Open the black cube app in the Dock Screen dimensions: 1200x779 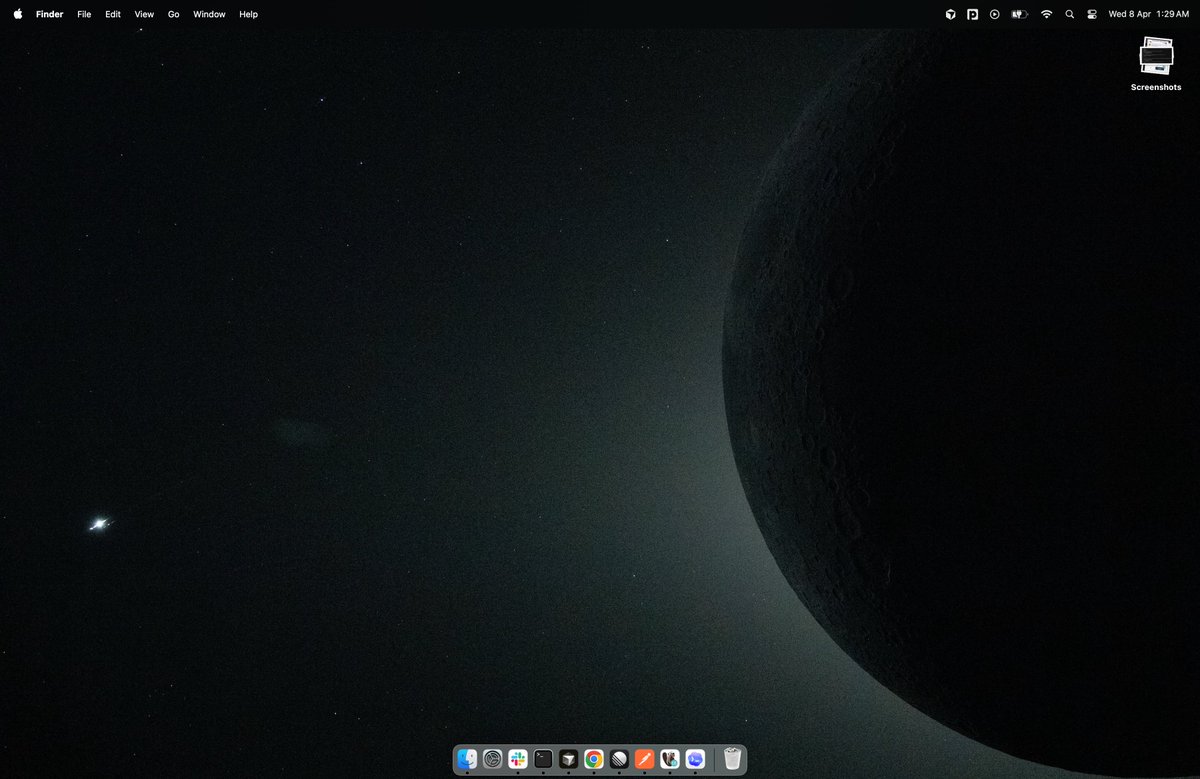pos(568,759)
